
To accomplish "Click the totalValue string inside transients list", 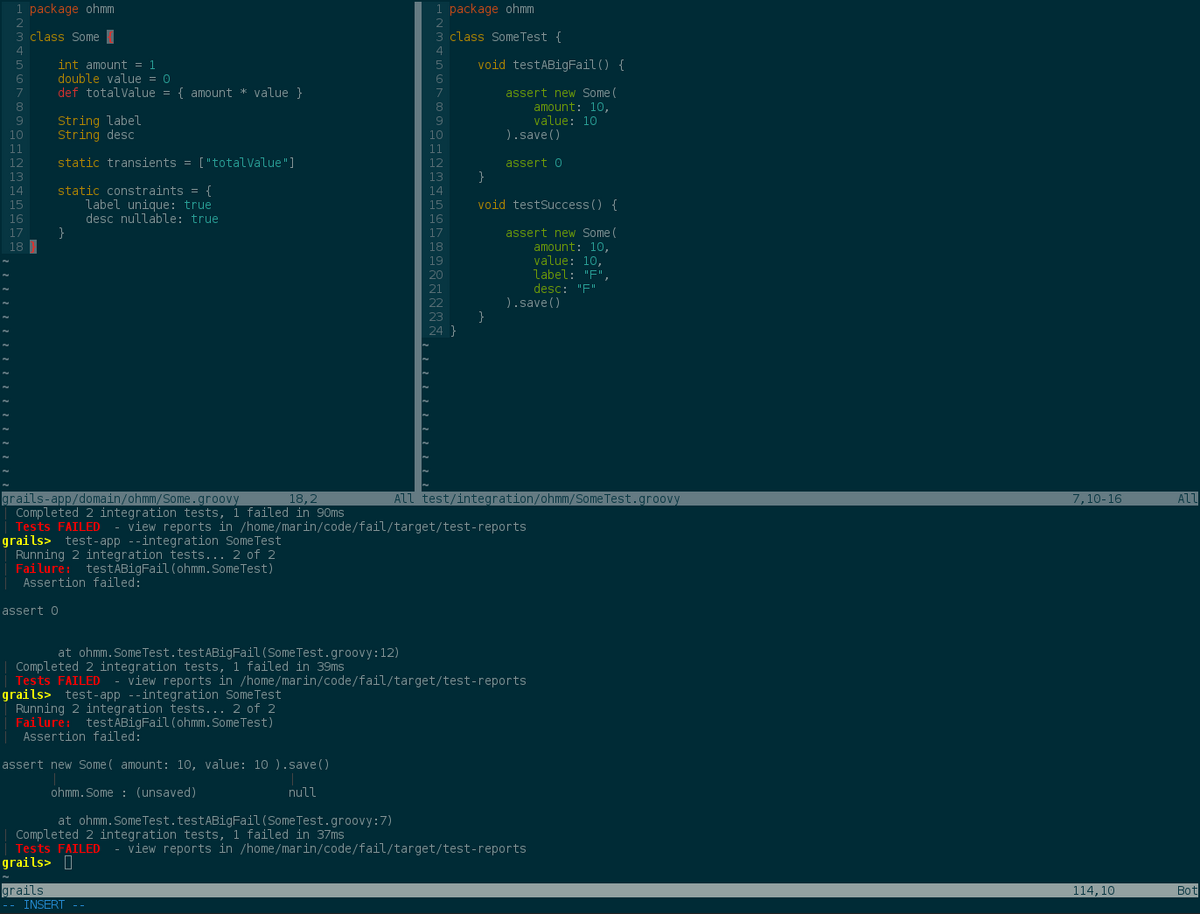I will [252, 162].
